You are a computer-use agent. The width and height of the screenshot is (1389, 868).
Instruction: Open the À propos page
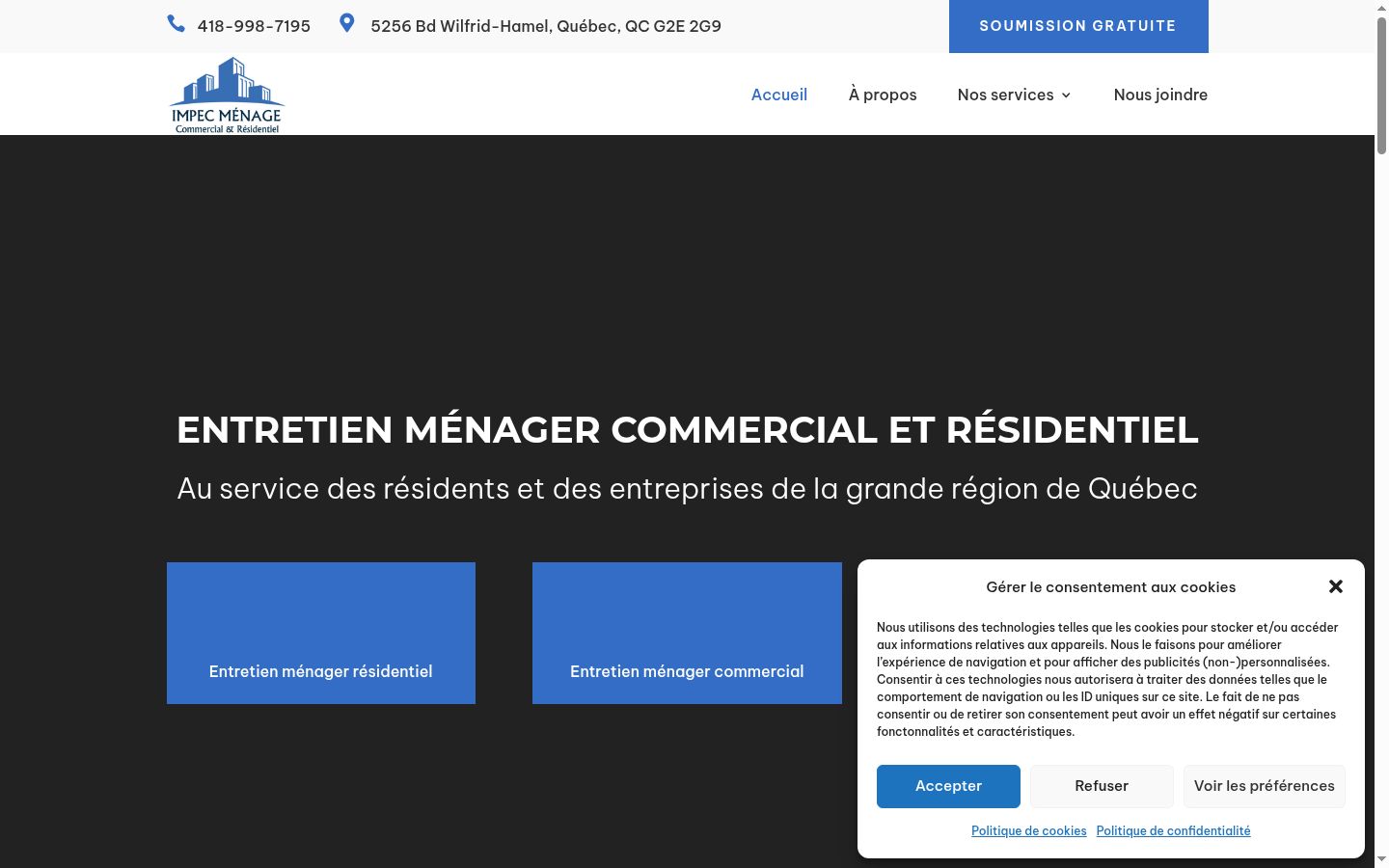[883, 95]
